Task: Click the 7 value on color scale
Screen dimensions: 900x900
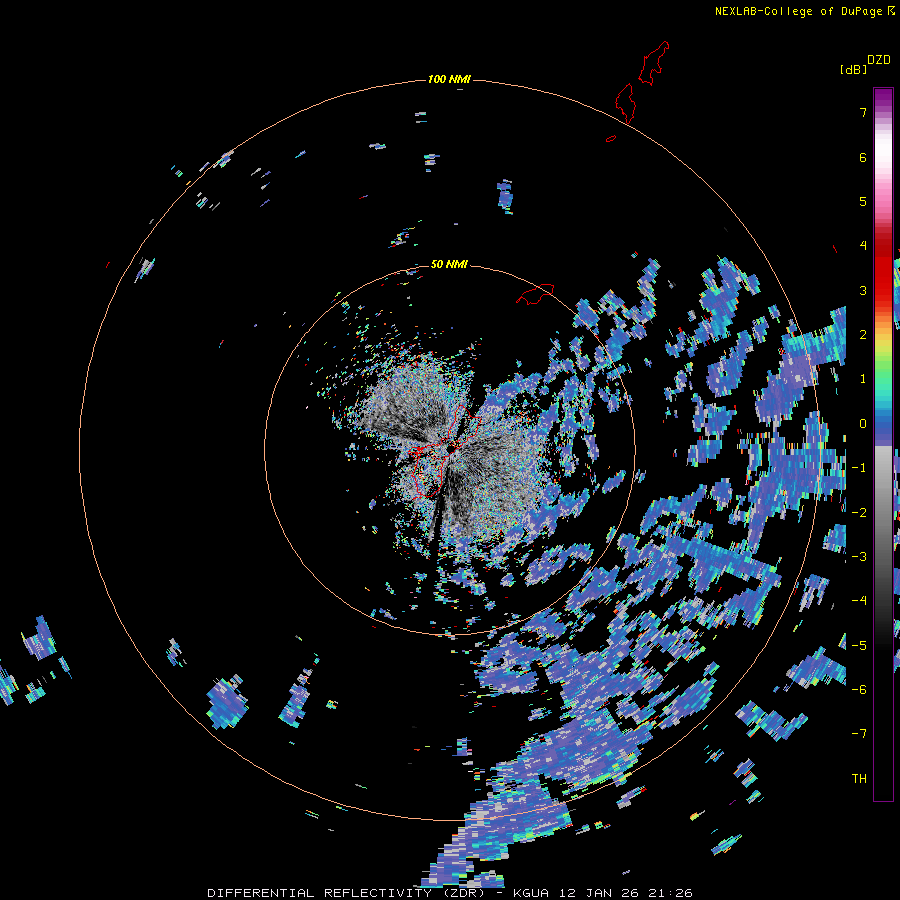Action: 863,112
